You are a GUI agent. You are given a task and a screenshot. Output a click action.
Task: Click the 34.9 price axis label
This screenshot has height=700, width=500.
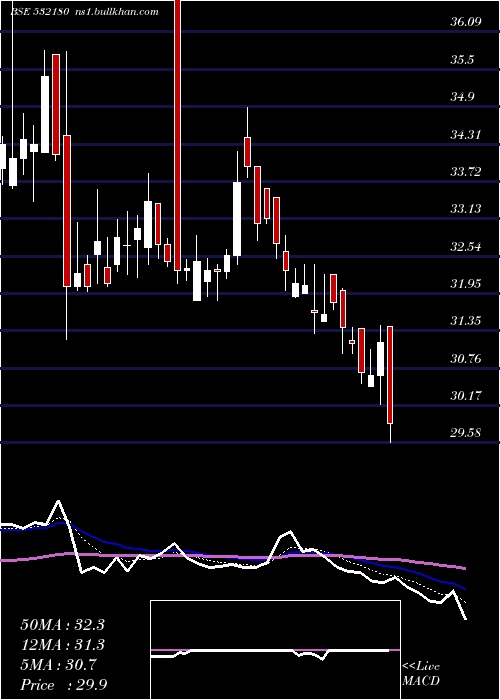[x=462, y=97]
